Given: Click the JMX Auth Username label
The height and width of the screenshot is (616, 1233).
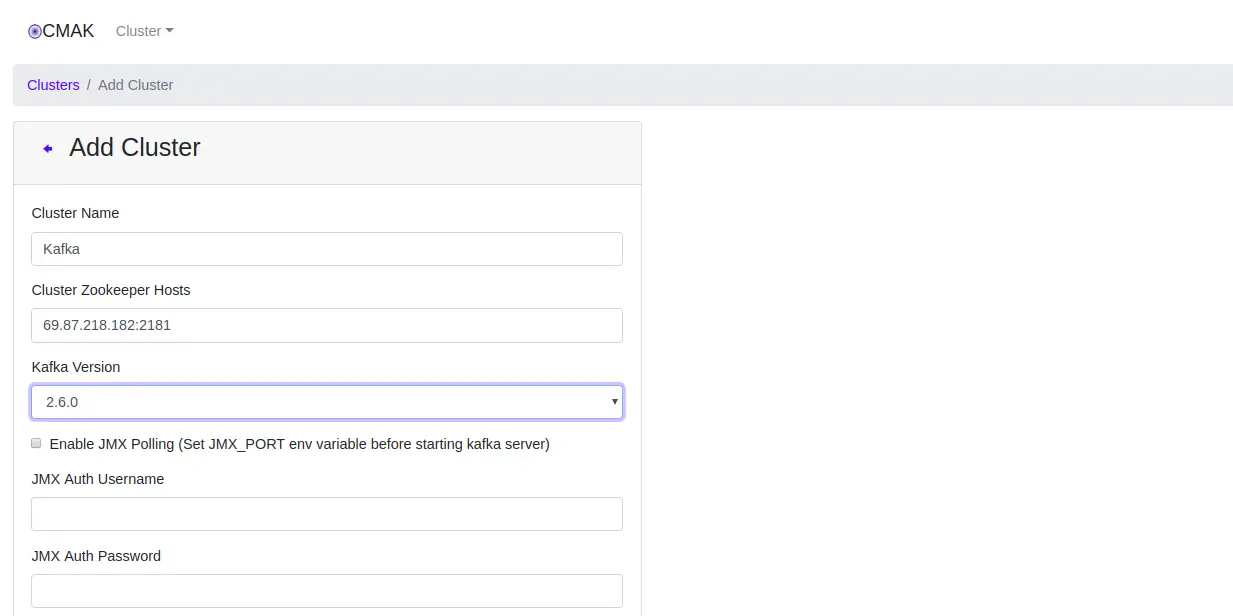Looking at the screenshot, I should 98,479.
